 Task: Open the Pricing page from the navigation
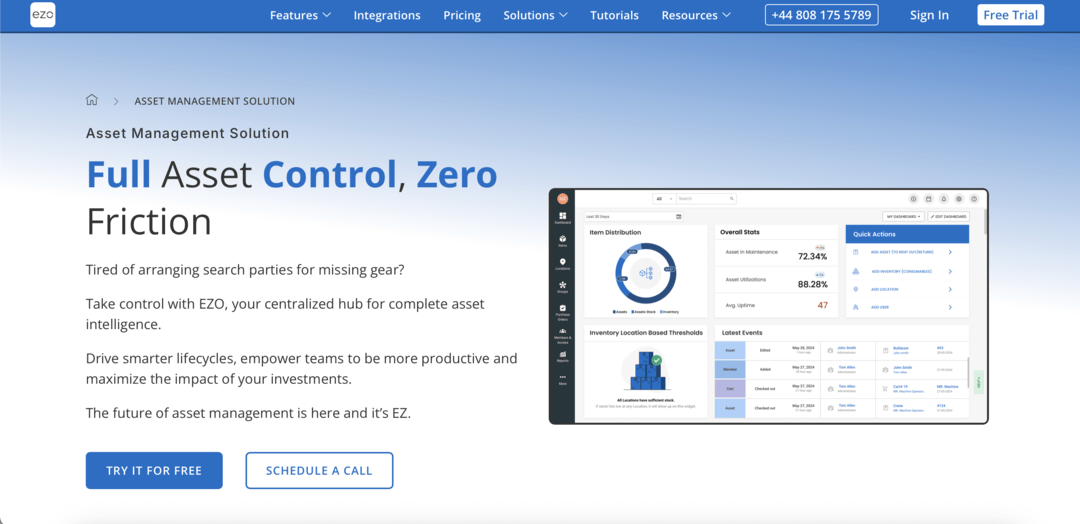point(462,15)
